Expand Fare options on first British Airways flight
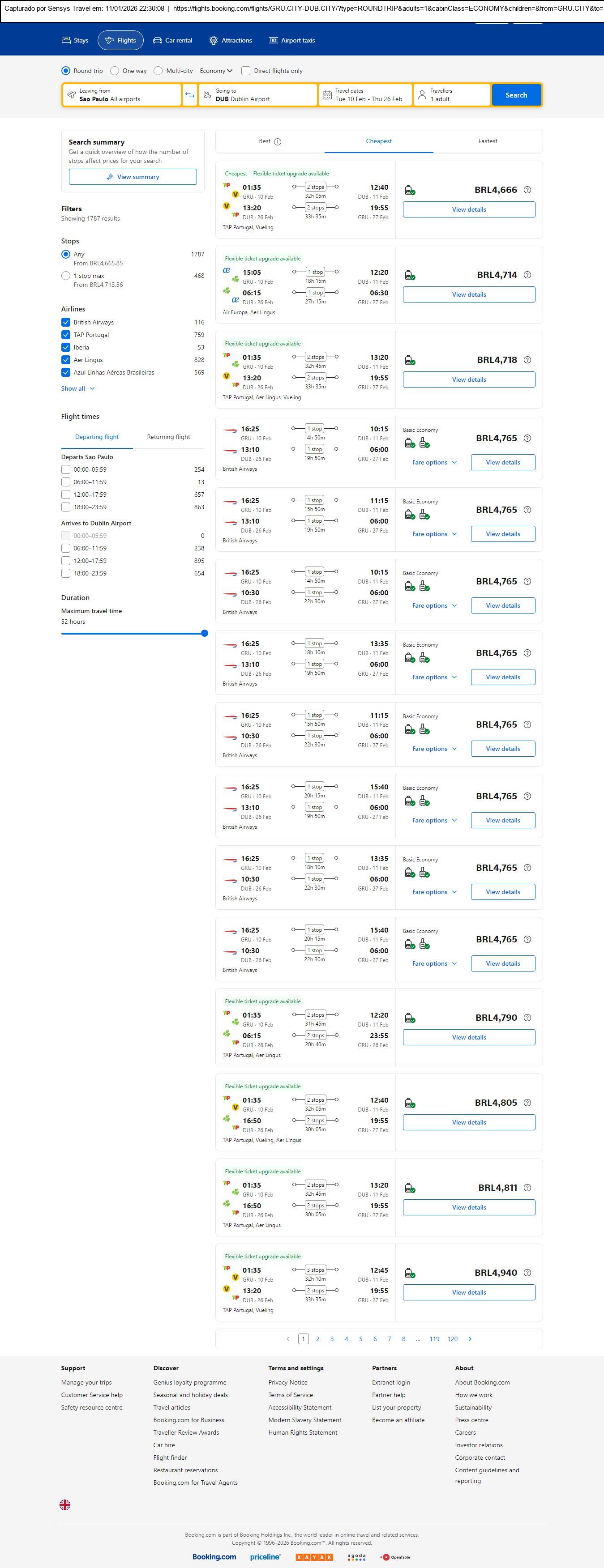Viewport: 604px width, 1568px height. pos(433,463)
